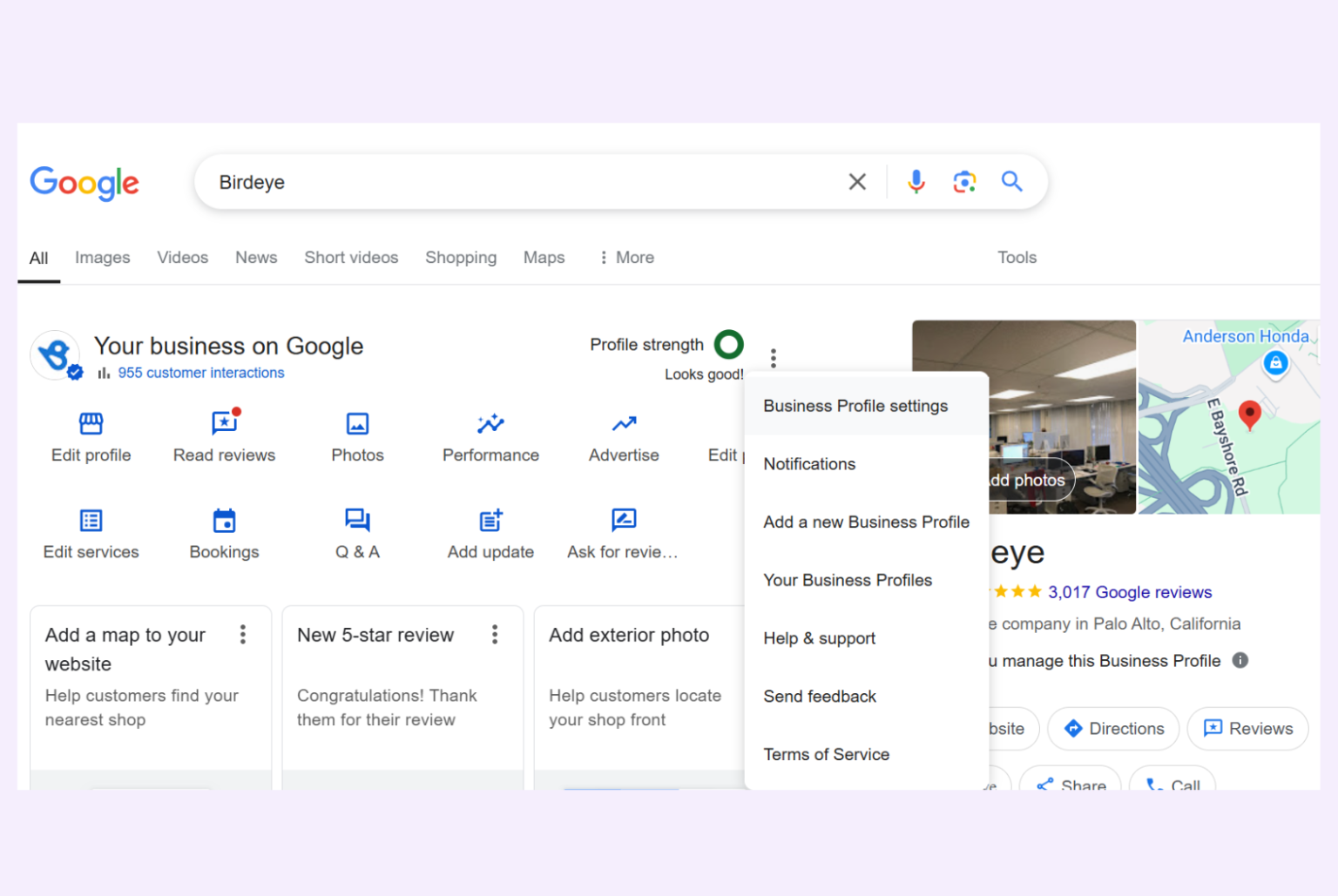This screenshot has width=1338, height=896.
Task: Expand the More search categories menu
Action: (x=625, y=257)
